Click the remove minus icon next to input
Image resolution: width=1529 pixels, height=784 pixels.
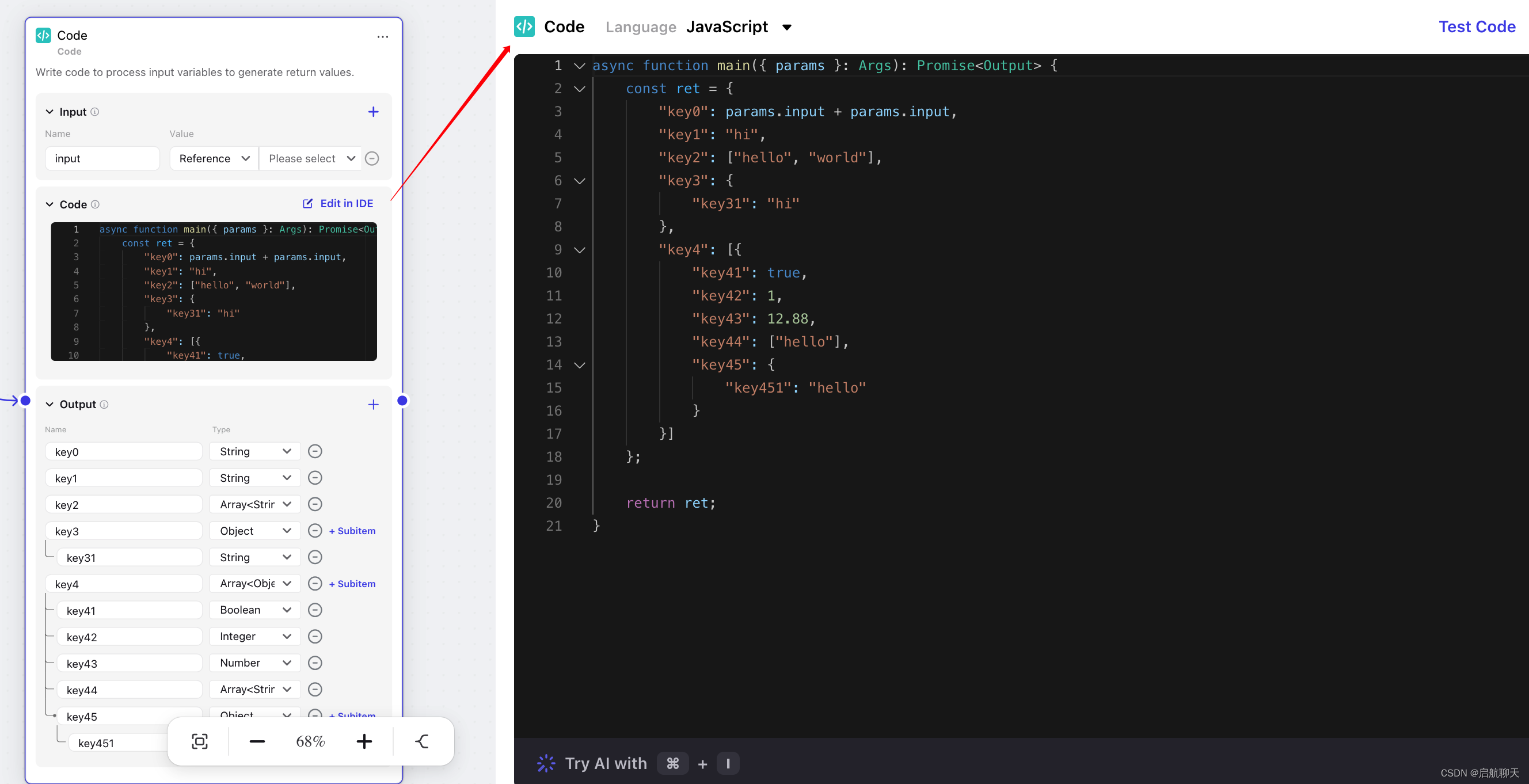372,158
